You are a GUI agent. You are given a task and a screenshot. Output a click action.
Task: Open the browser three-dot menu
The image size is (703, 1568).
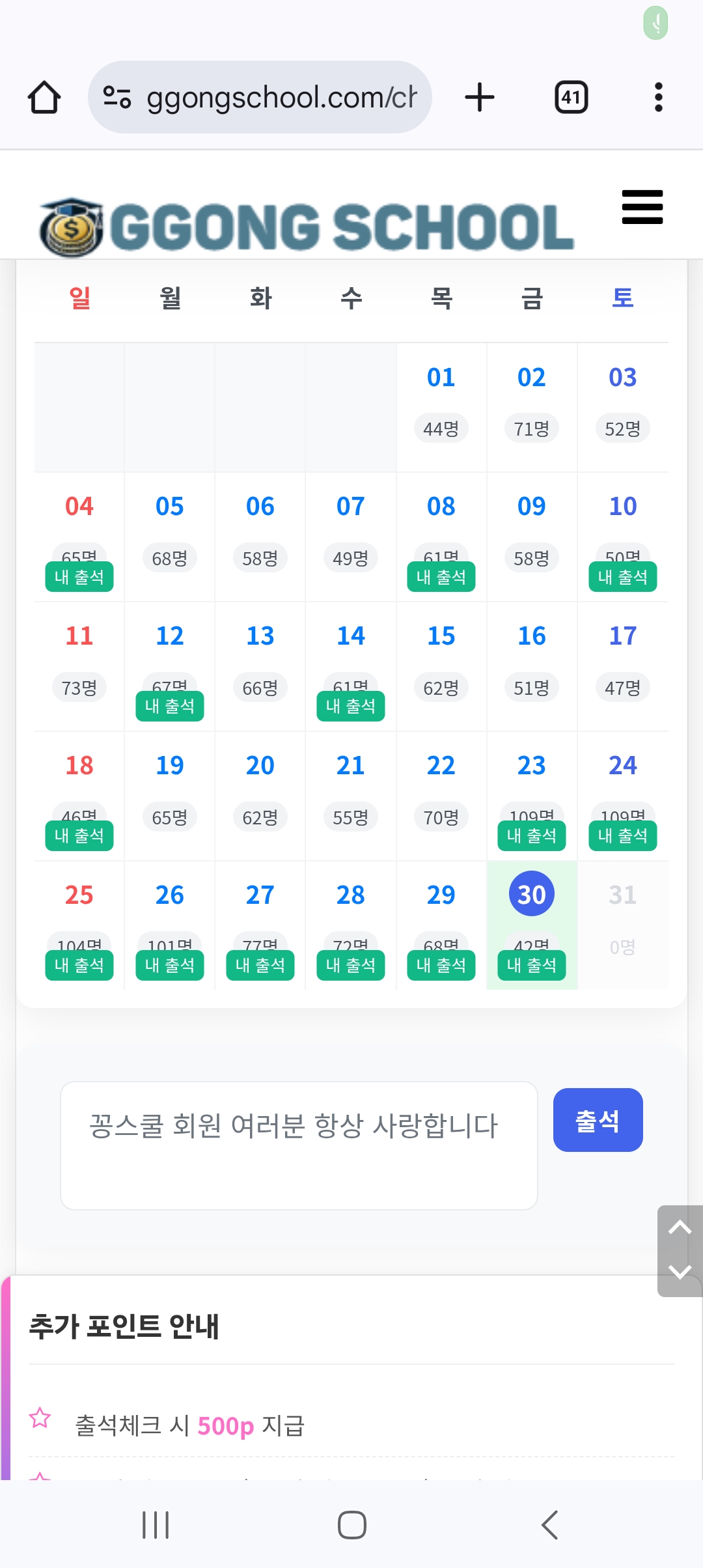[x=658, y=98]
